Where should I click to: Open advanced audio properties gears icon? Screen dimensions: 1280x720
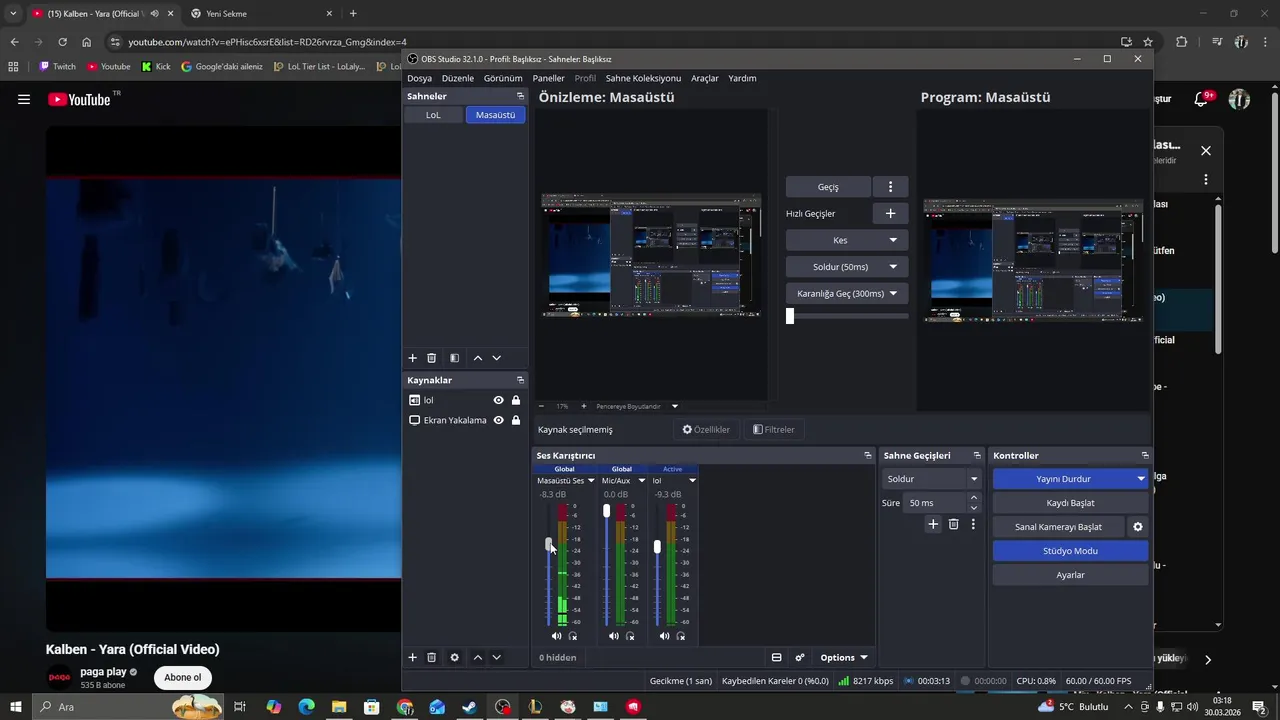800,657
